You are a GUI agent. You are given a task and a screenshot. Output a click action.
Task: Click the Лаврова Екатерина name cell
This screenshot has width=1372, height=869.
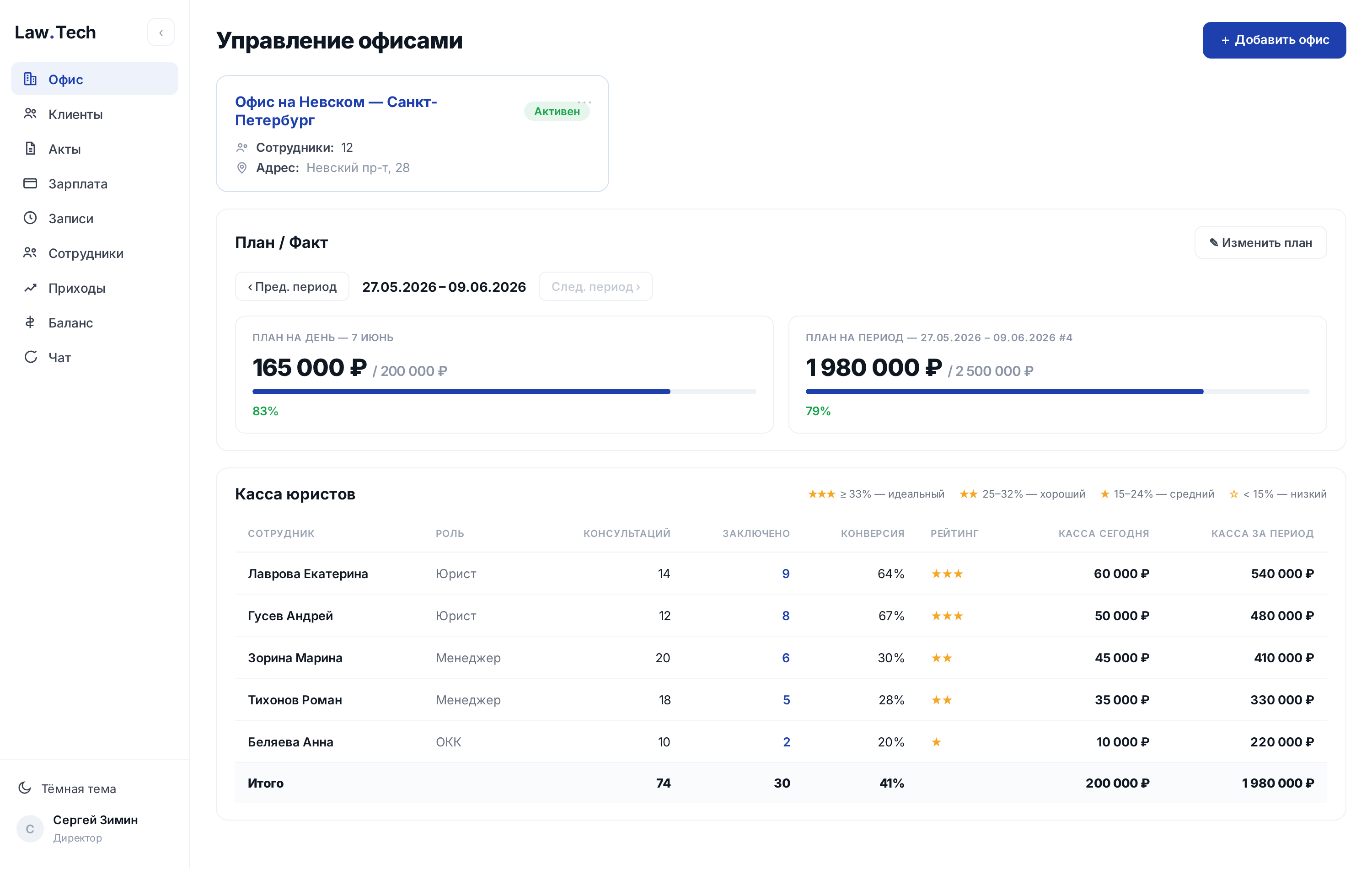pyautogui.click(x=308, y=574)
